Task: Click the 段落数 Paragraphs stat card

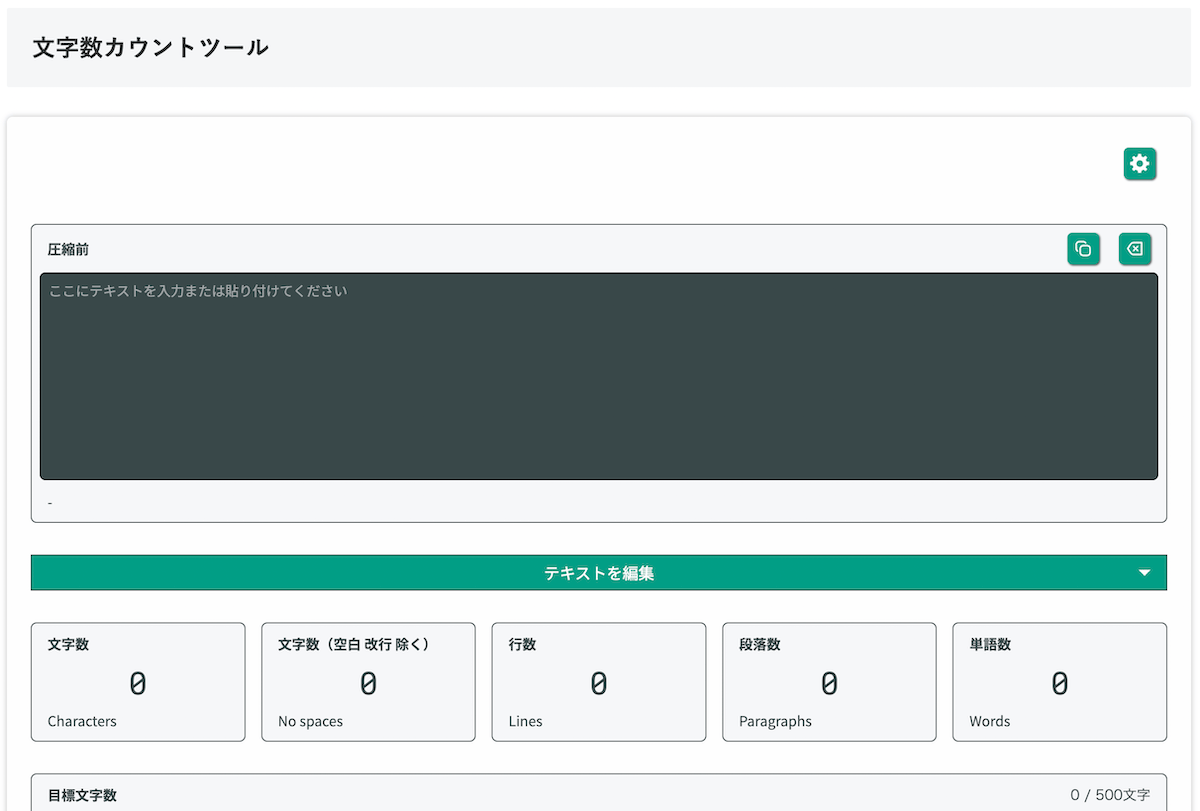Action: click(x=829, y=682)
